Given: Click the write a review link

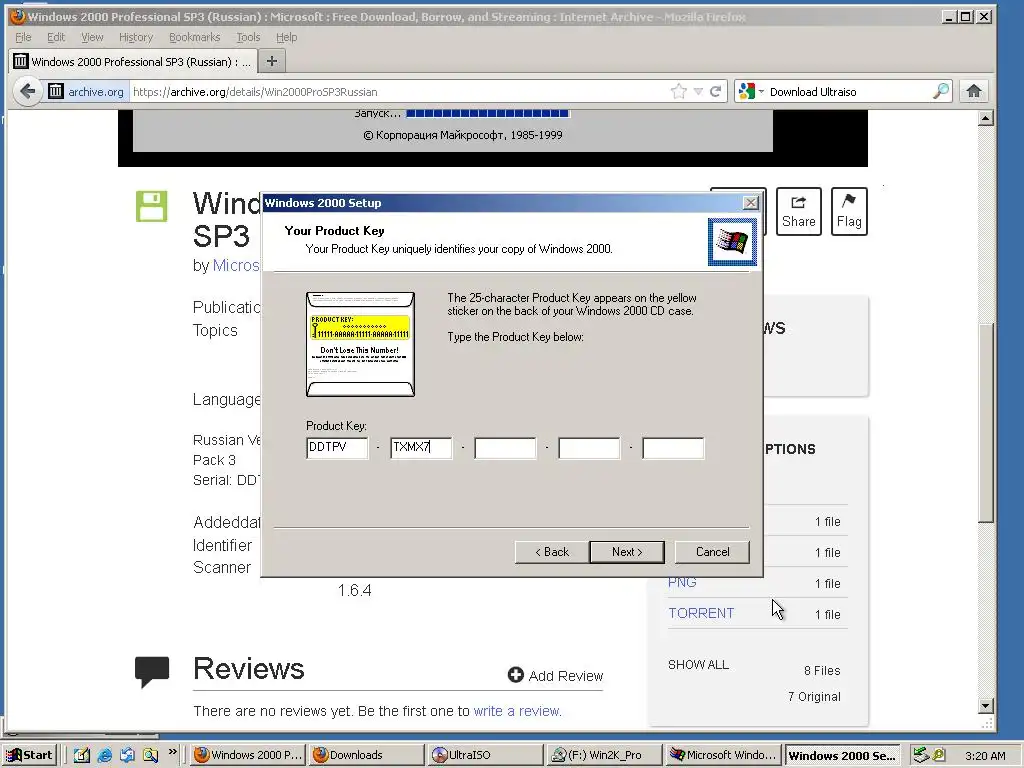Looking at the screenshot, I should pos(517,711).
